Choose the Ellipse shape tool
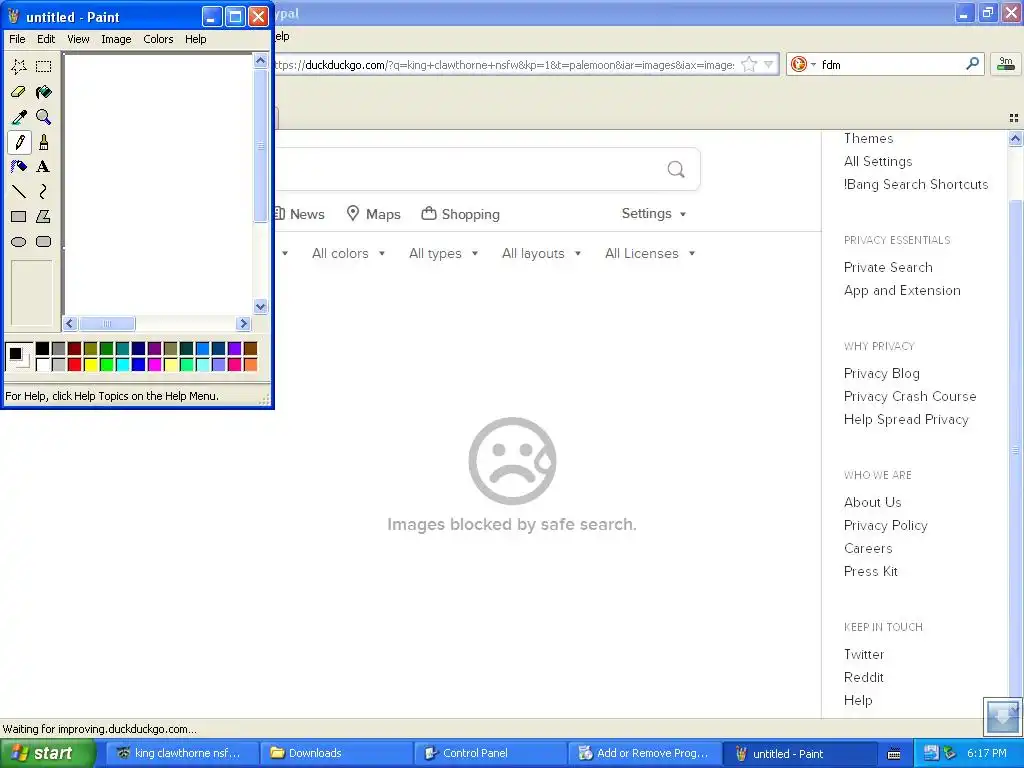Image resolution: width=1024 pixels, height=768 pixels. 19,242
